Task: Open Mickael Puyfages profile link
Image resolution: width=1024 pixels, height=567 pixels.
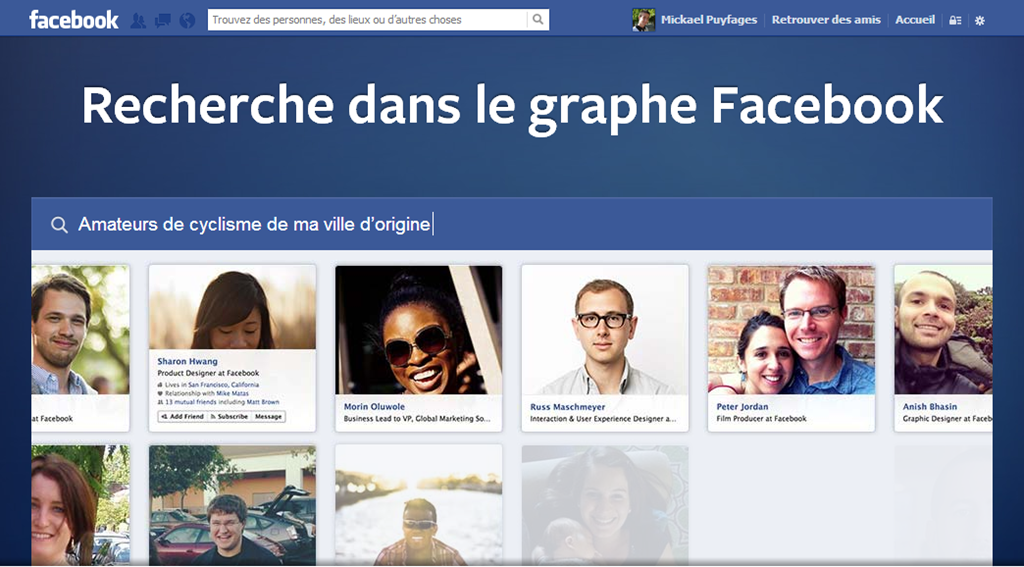Action: pyautogui.click(x=709, y=20)
